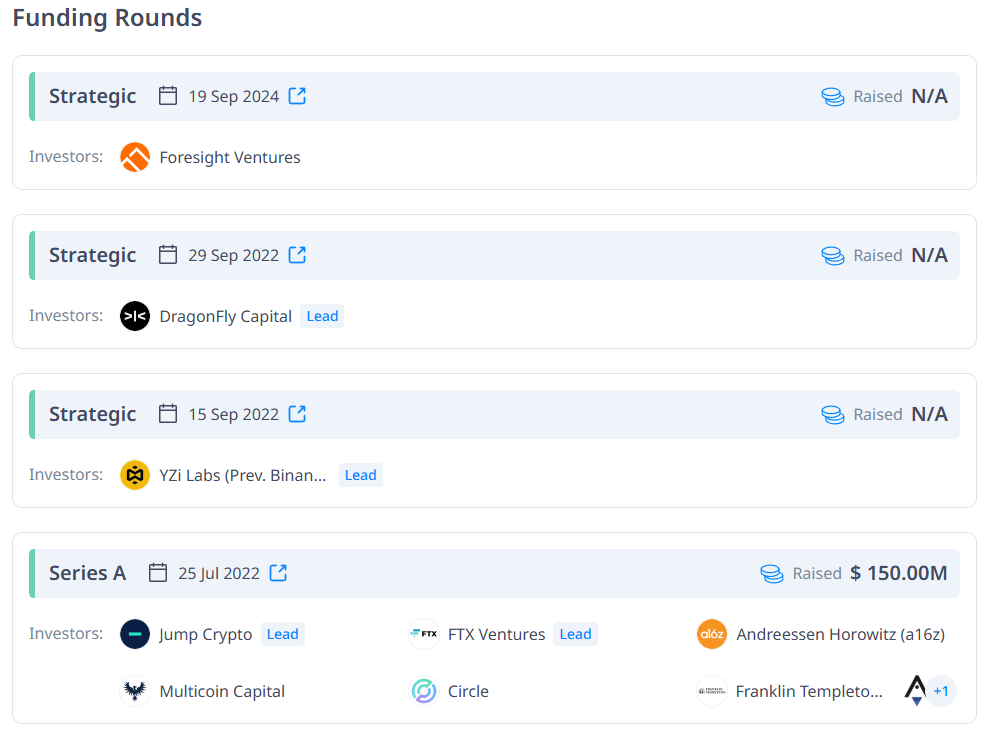Open external link for 19 Sep 2024 round

[x=297, y=96]
